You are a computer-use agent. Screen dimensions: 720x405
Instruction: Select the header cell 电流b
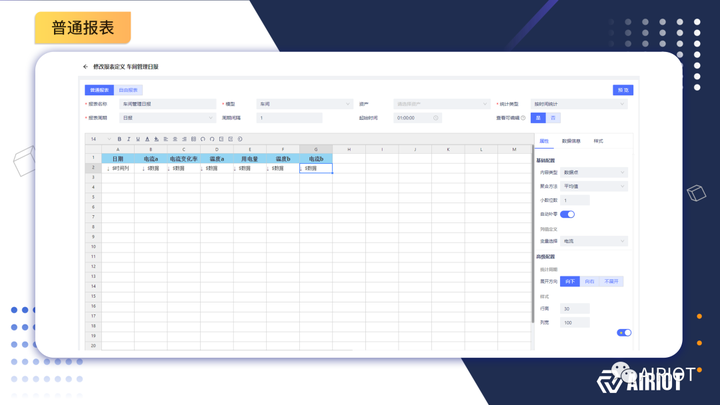tap(316, 159)
